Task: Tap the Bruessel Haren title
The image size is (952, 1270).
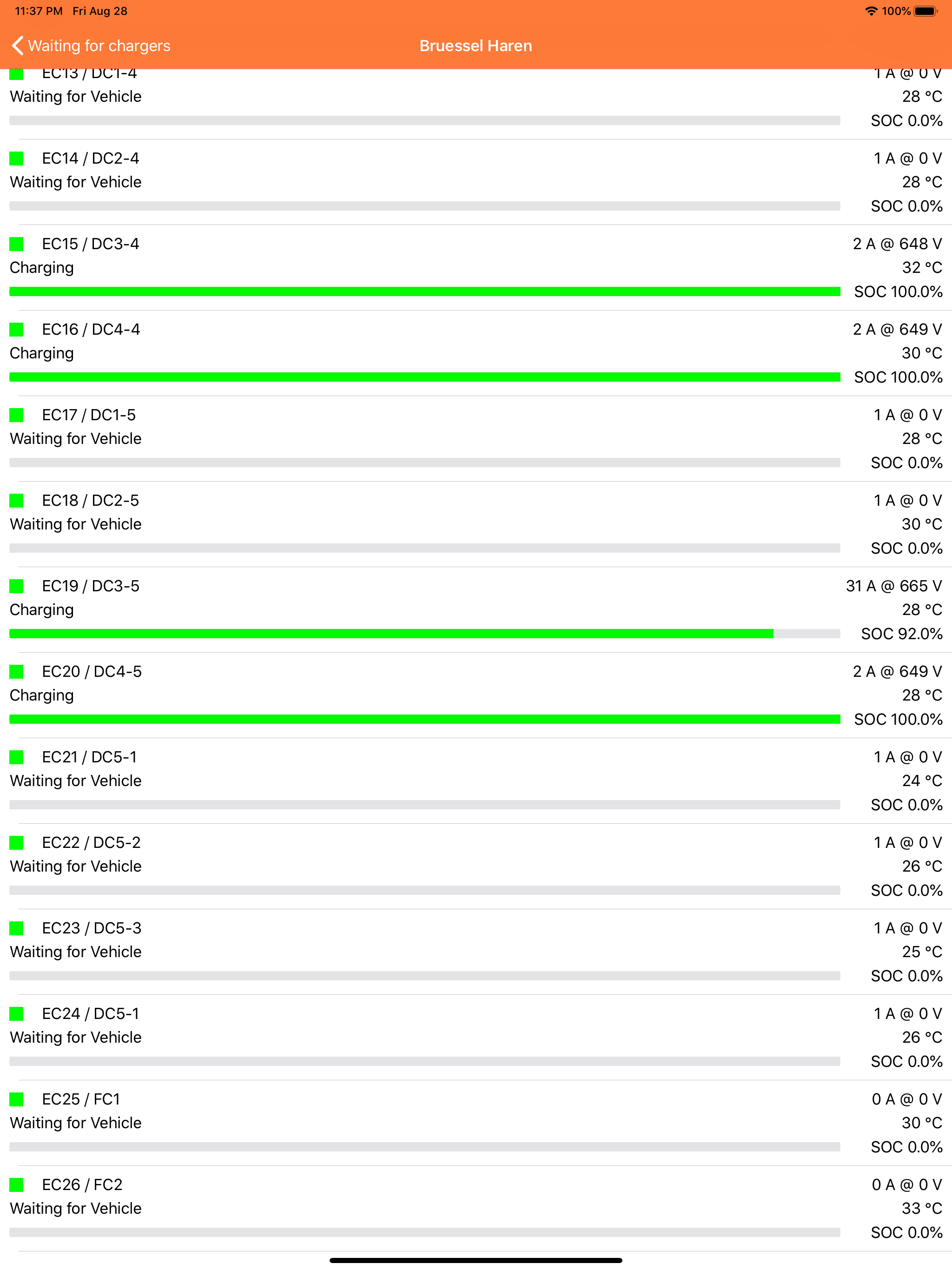Action: [x=476, y=46]
